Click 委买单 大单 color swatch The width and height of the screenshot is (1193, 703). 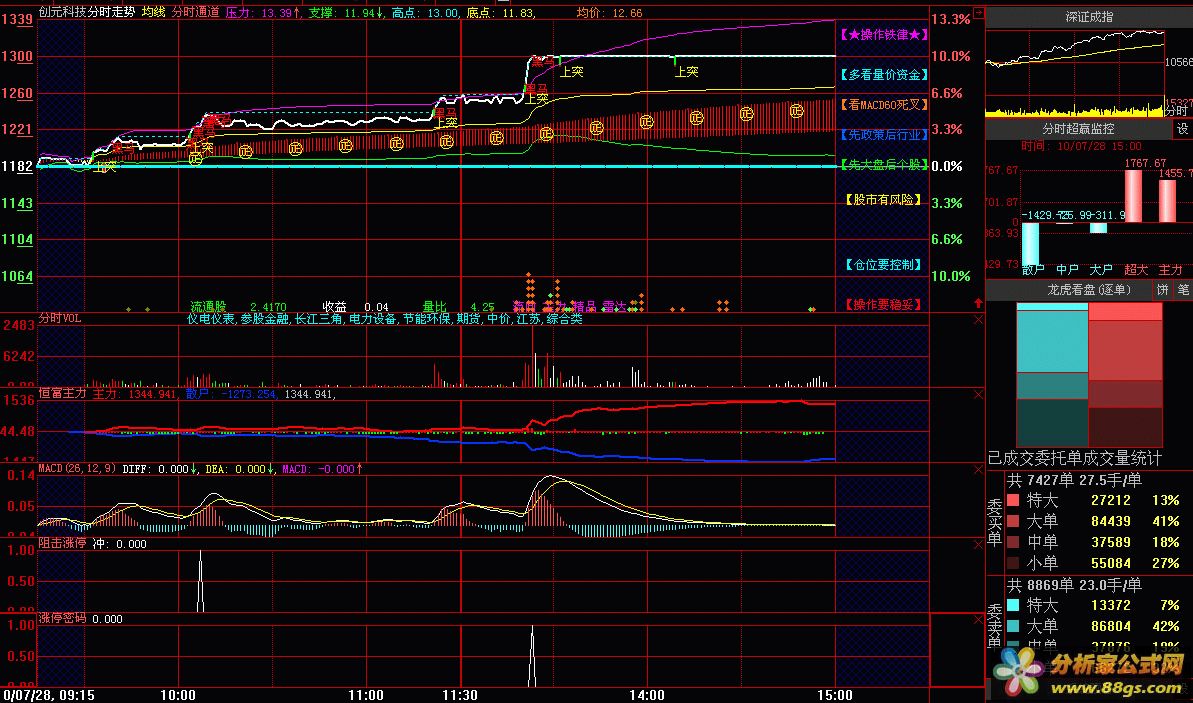point(1013,521)
